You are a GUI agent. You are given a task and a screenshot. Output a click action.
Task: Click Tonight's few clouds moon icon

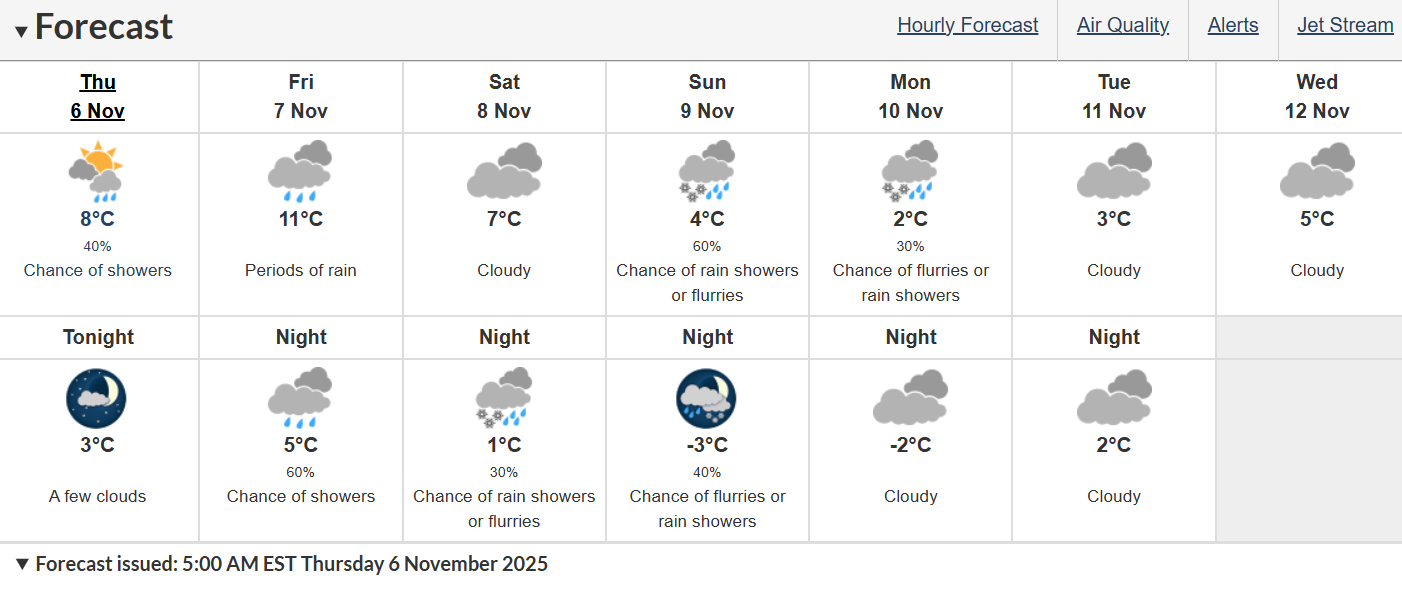pos(97,398)
